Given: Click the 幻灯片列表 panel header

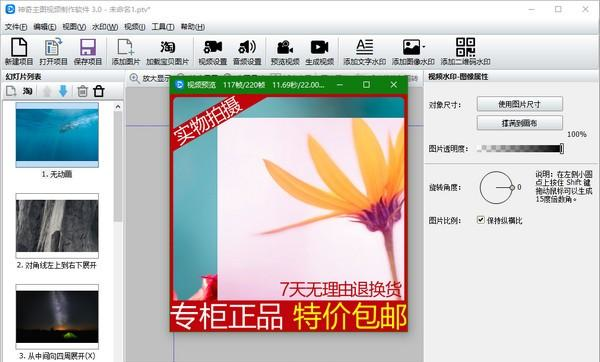Looking at the screenshot, I should (x=23, y=77).
